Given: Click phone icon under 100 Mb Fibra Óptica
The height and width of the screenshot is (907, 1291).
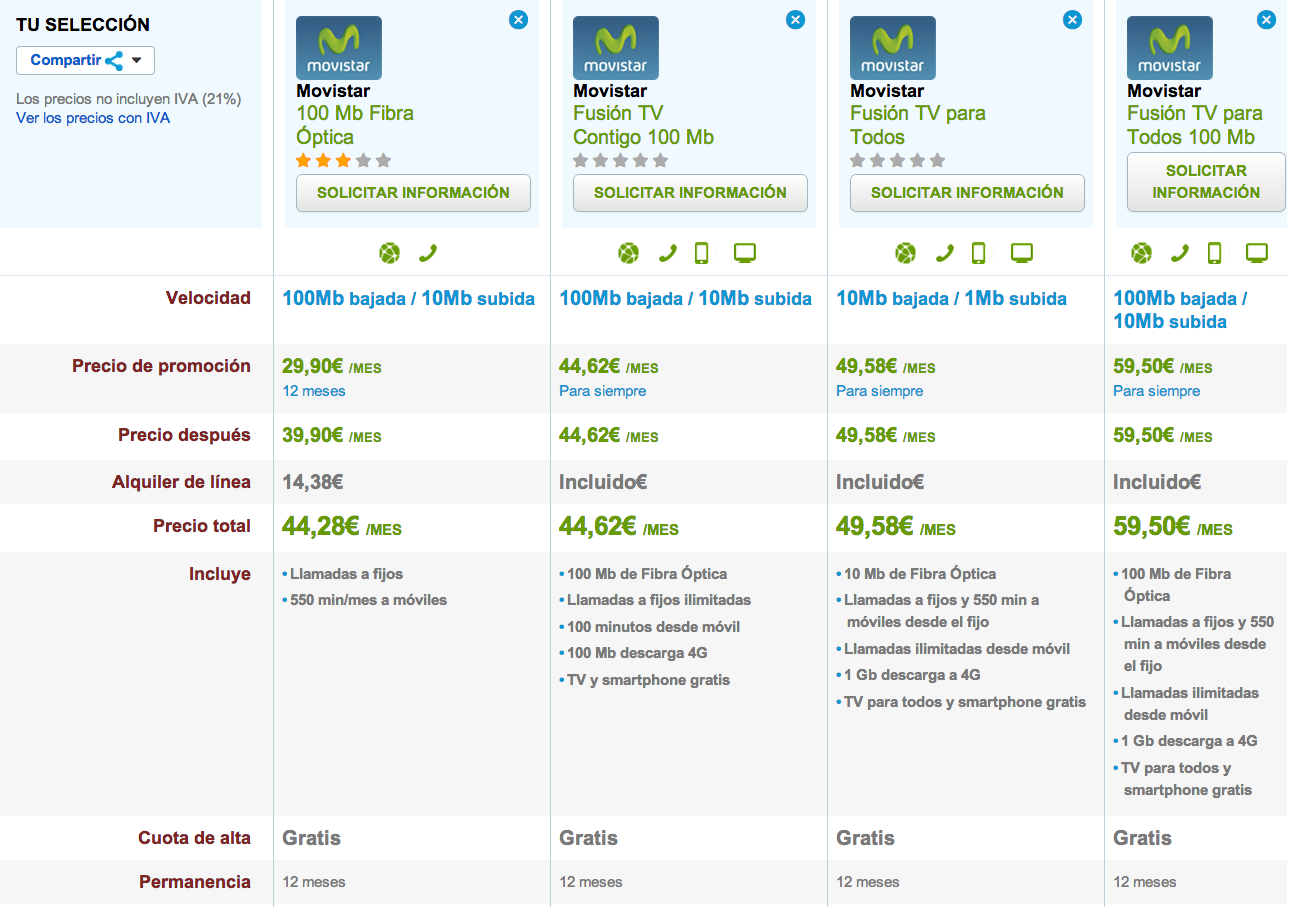Looking at the screenshot, I should click(428, 253).
